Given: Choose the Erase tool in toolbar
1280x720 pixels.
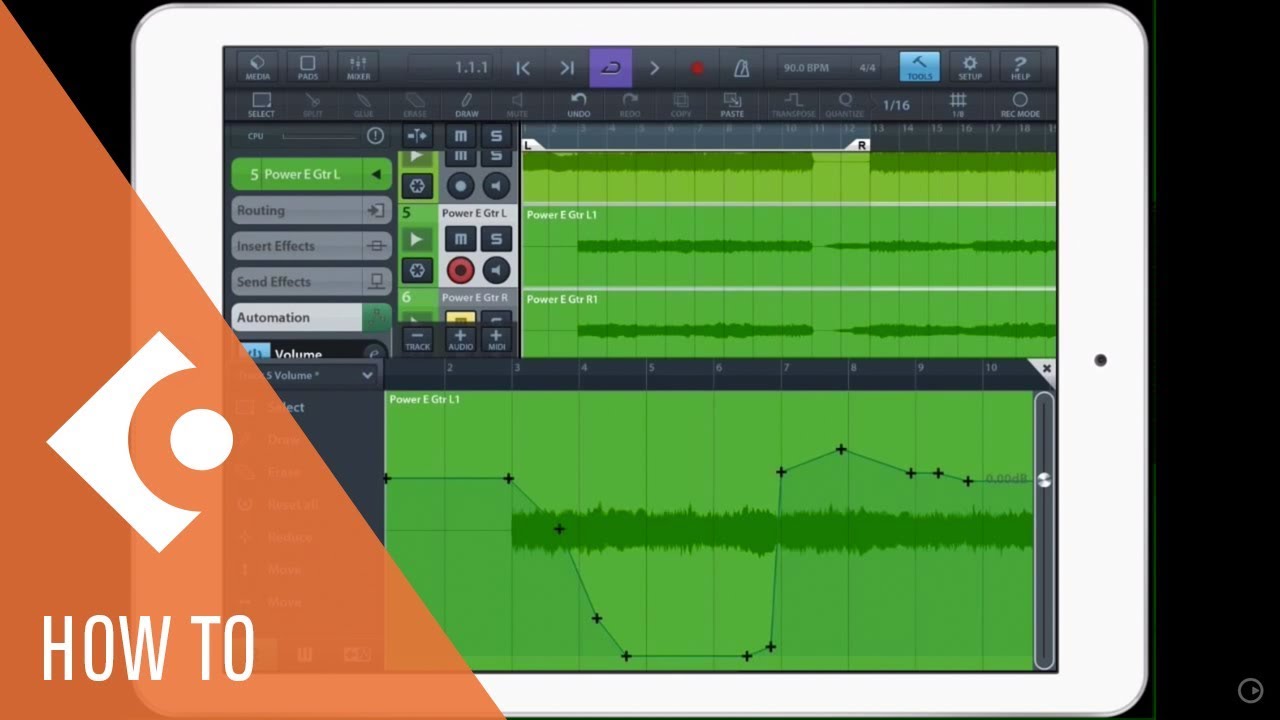Looking at the screenshot, I should click(x=415, y=104).
